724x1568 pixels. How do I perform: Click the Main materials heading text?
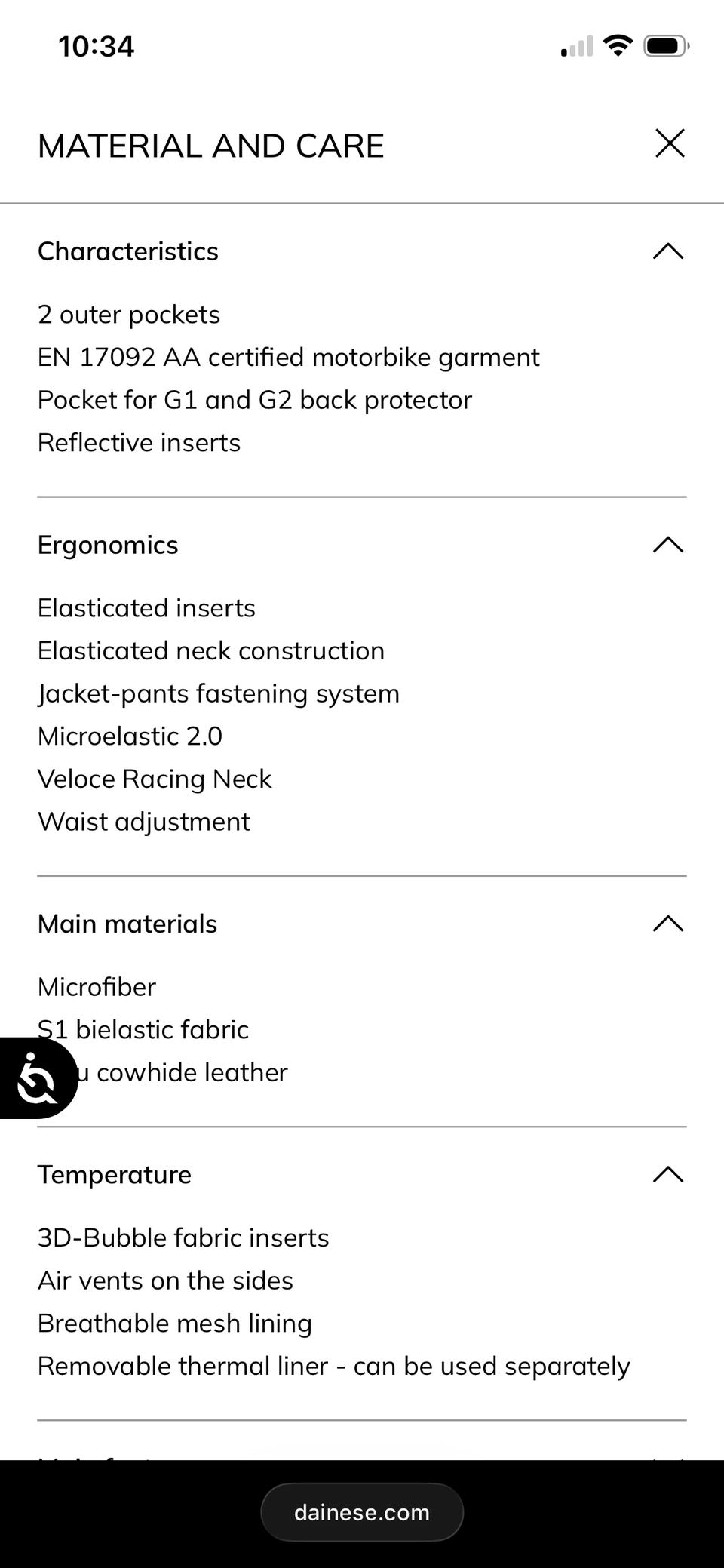click(127, 924)
